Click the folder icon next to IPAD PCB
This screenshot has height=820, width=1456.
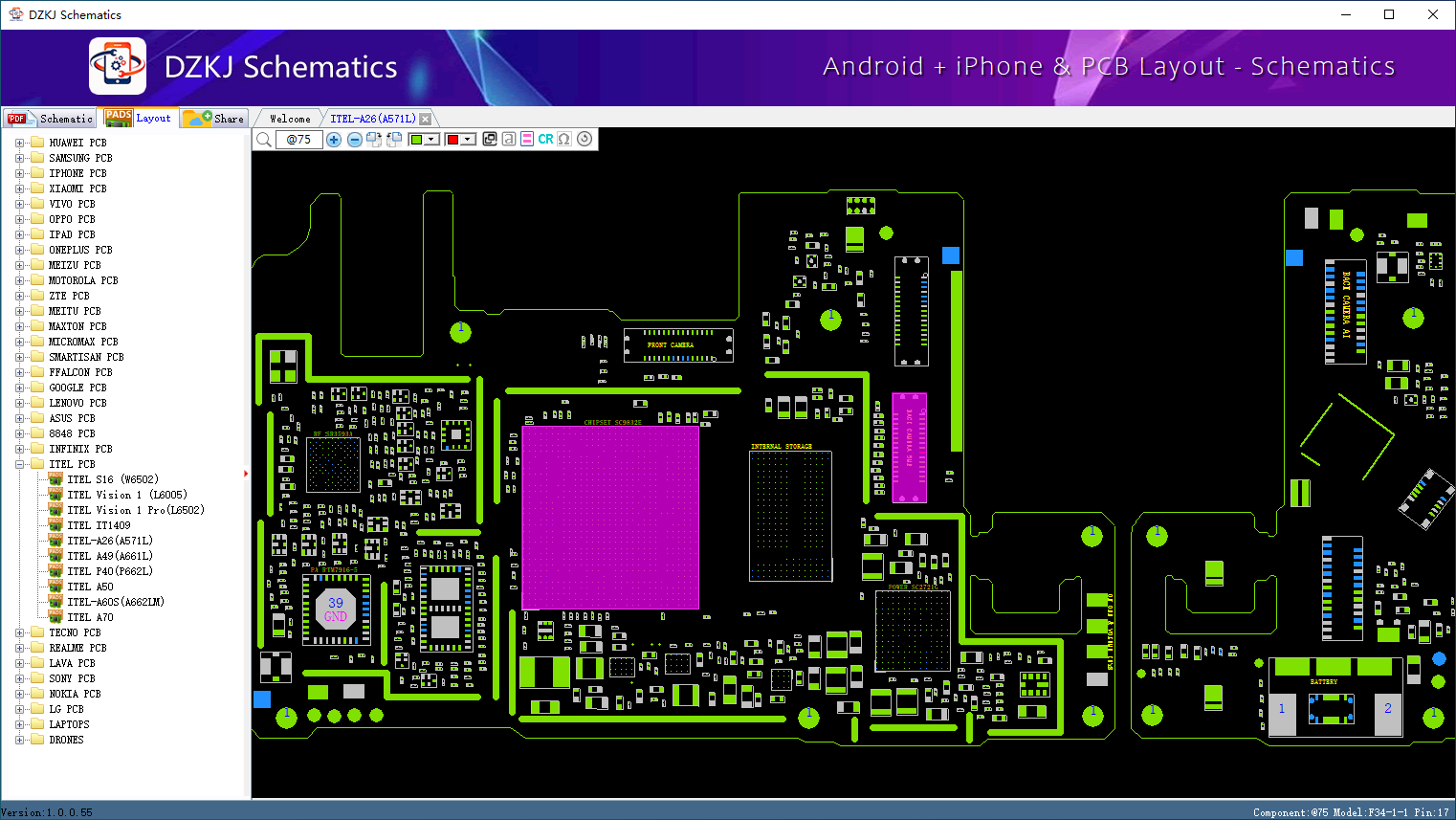[37, 234]
